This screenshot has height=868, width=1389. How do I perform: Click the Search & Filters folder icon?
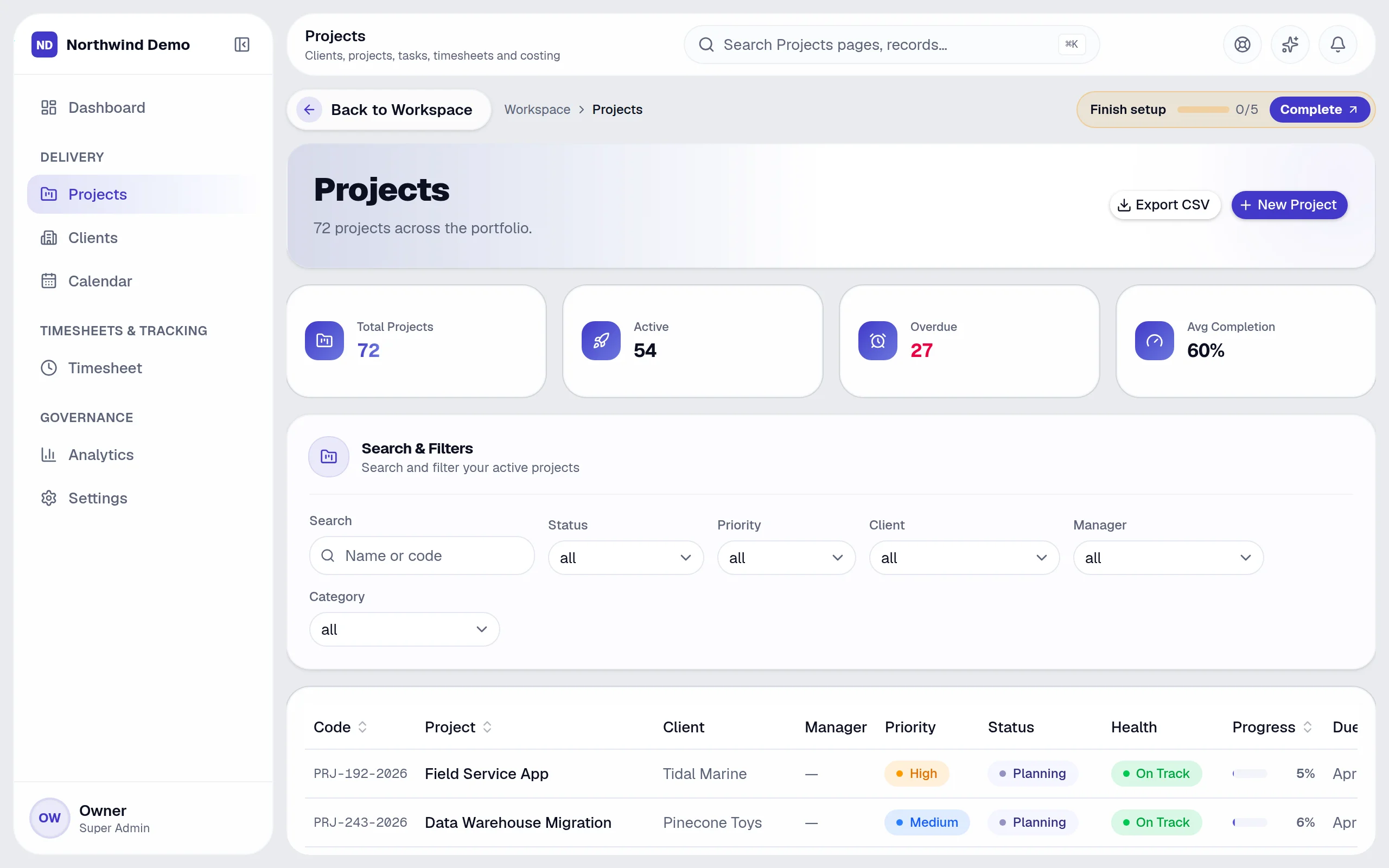pyautogui.click(x=329, y=457)
